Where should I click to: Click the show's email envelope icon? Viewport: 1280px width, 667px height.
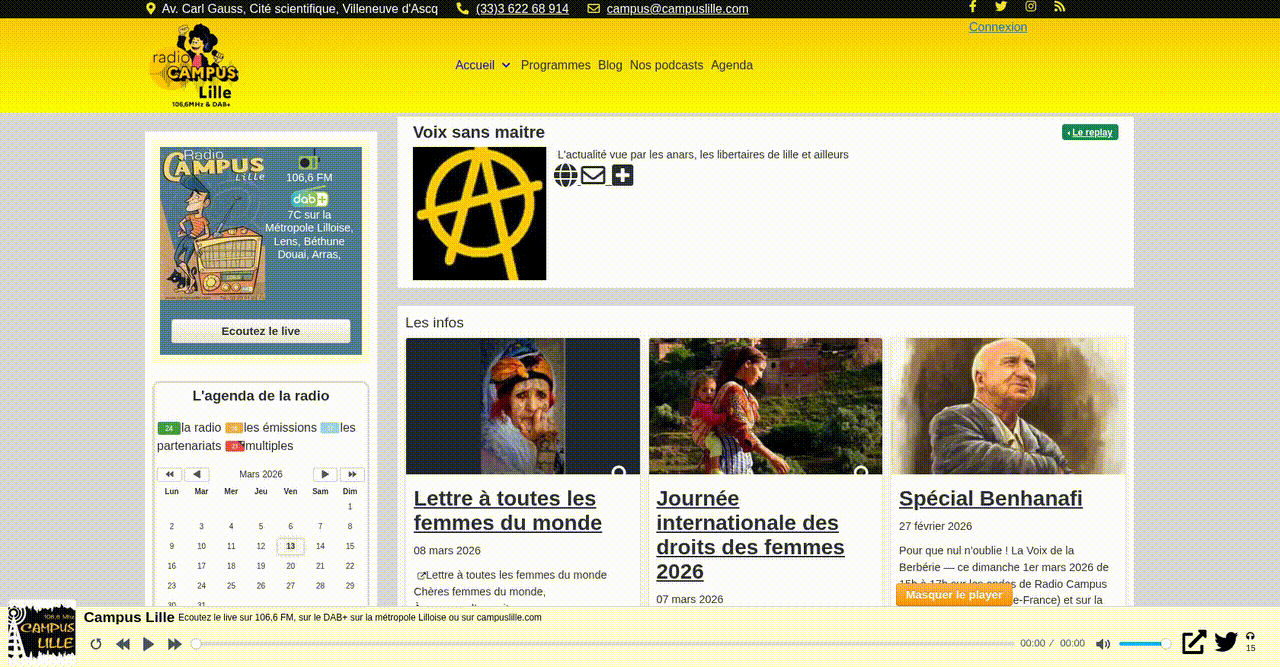tap(593, 176)
